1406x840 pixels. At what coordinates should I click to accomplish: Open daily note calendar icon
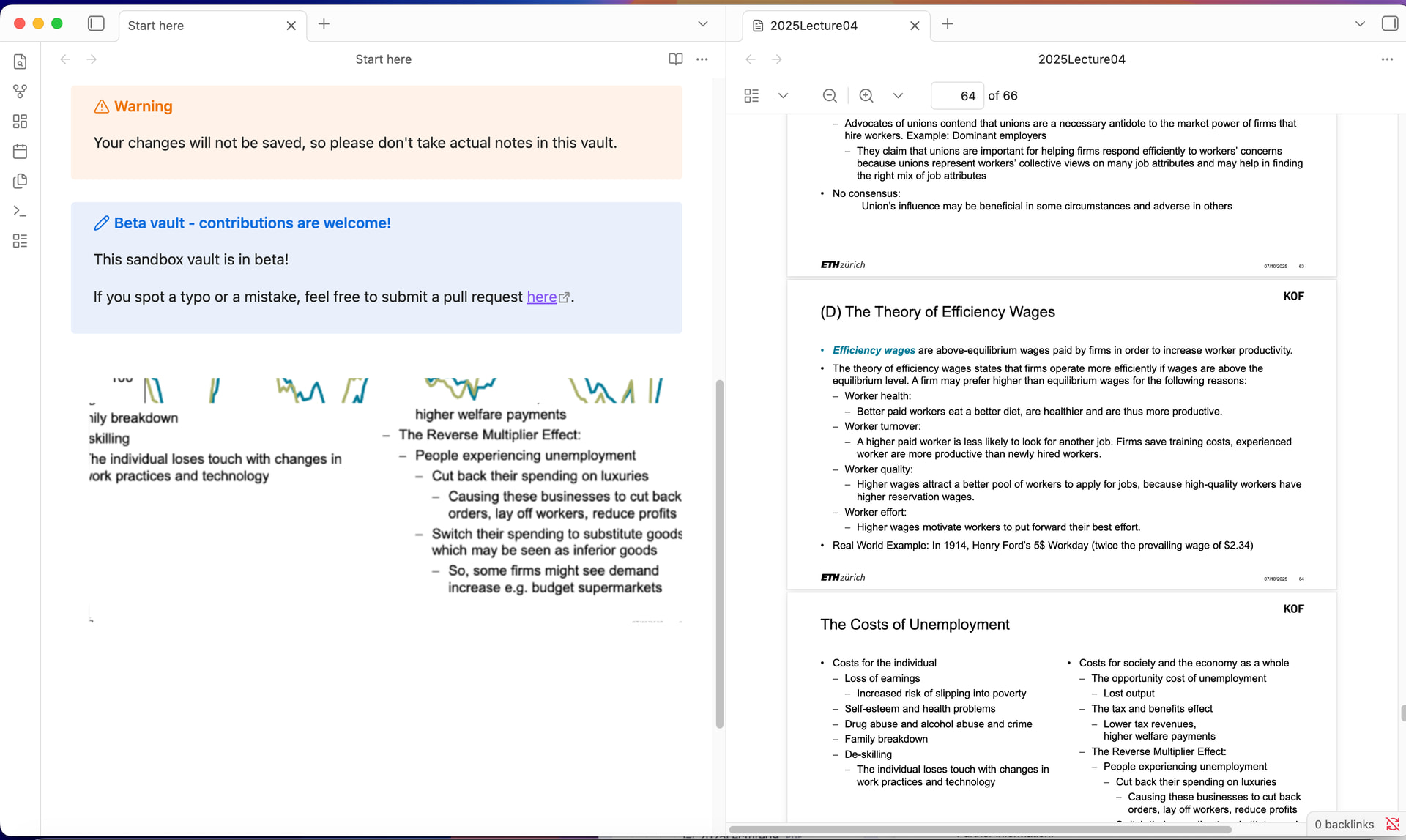point(20,152)
